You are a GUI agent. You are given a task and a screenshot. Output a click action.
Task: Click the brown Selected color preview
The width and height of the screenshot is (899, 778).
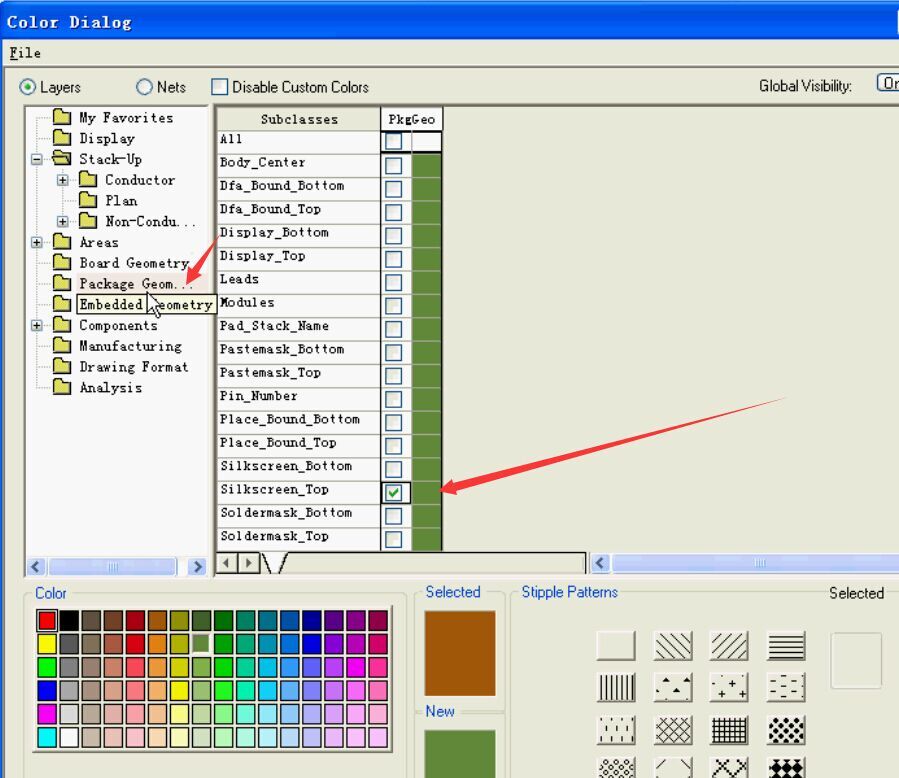coord(460,653)
